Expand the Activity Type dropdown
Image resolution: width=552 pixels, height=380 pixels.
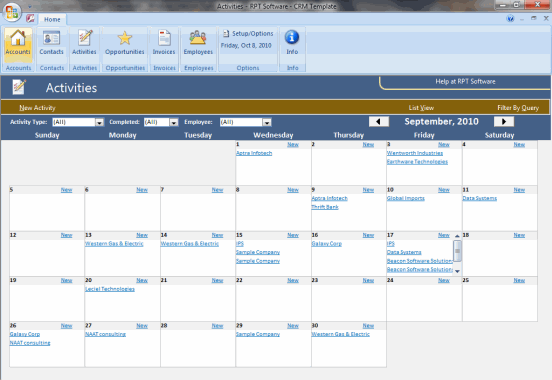tap(100, 122)
